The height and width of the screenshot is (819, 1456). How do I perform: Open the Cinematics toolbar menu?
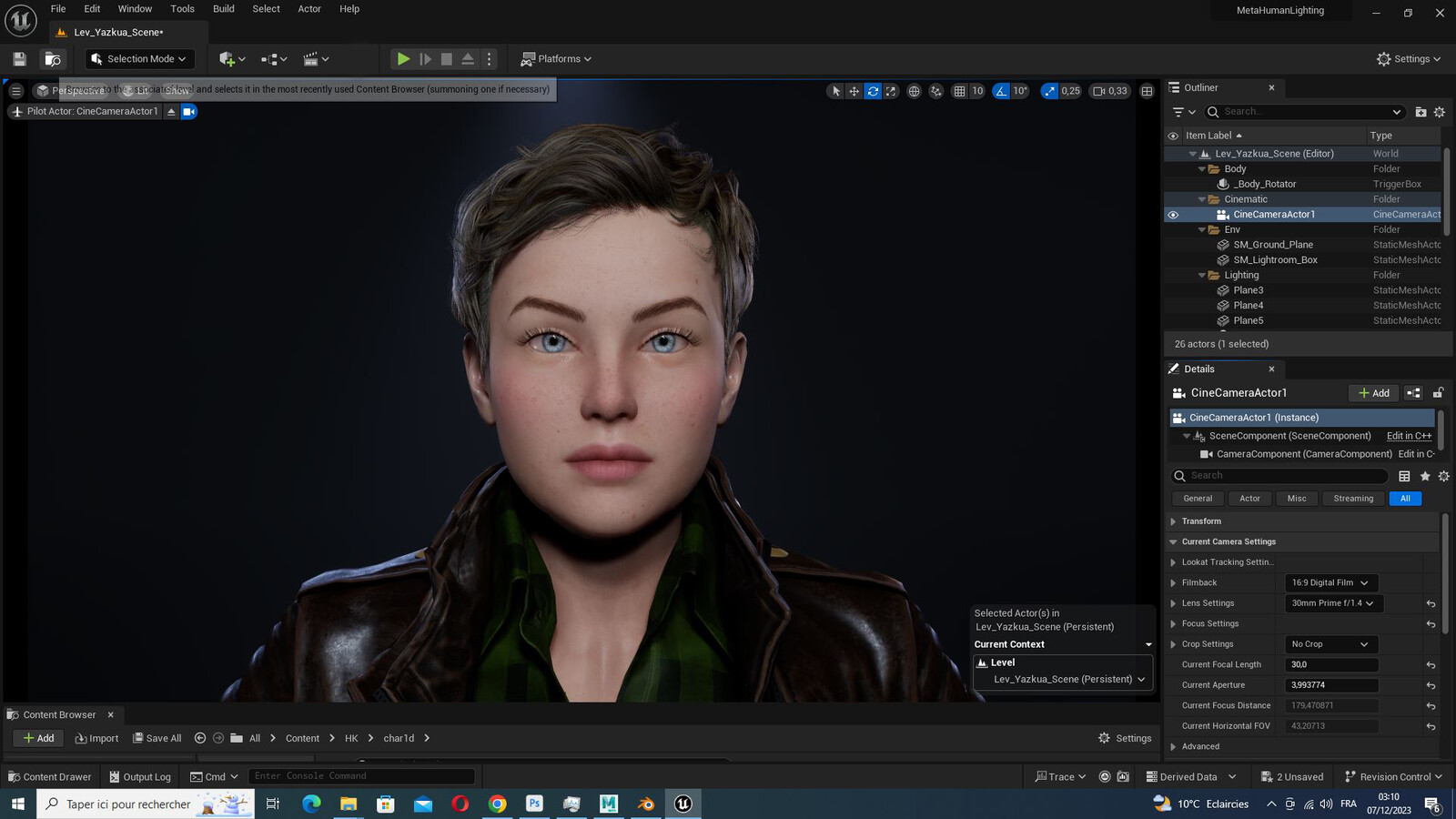[x=316, y=59]
